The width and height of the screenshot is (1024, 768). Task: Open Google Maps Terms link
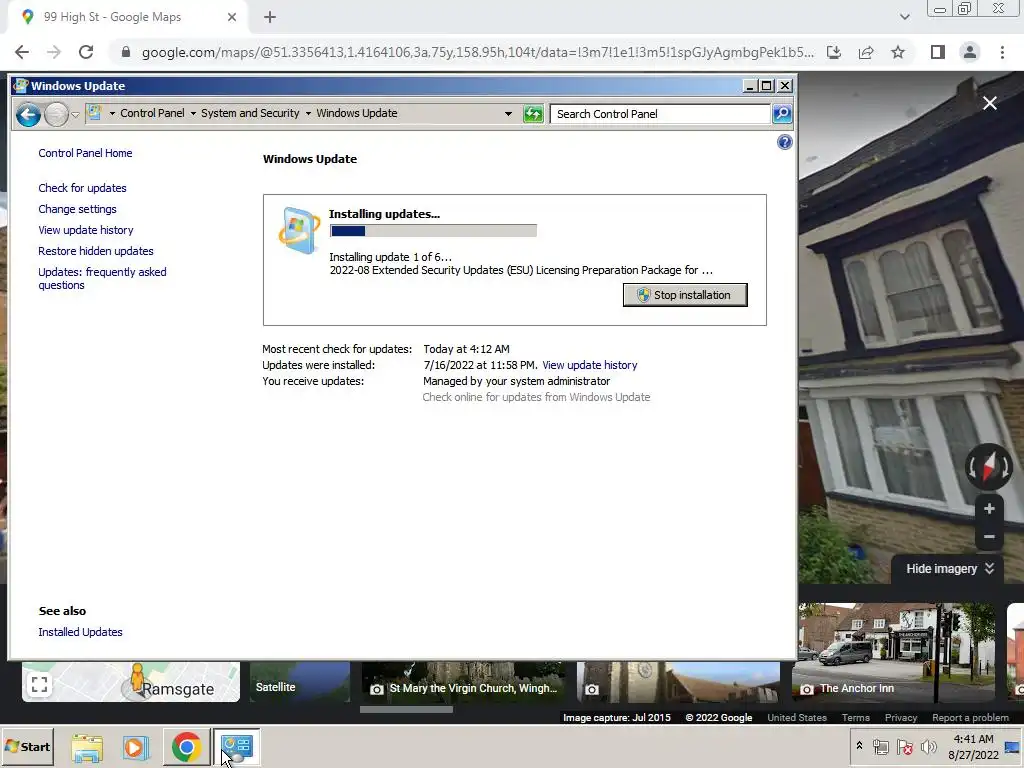click(x=856, y=718)
